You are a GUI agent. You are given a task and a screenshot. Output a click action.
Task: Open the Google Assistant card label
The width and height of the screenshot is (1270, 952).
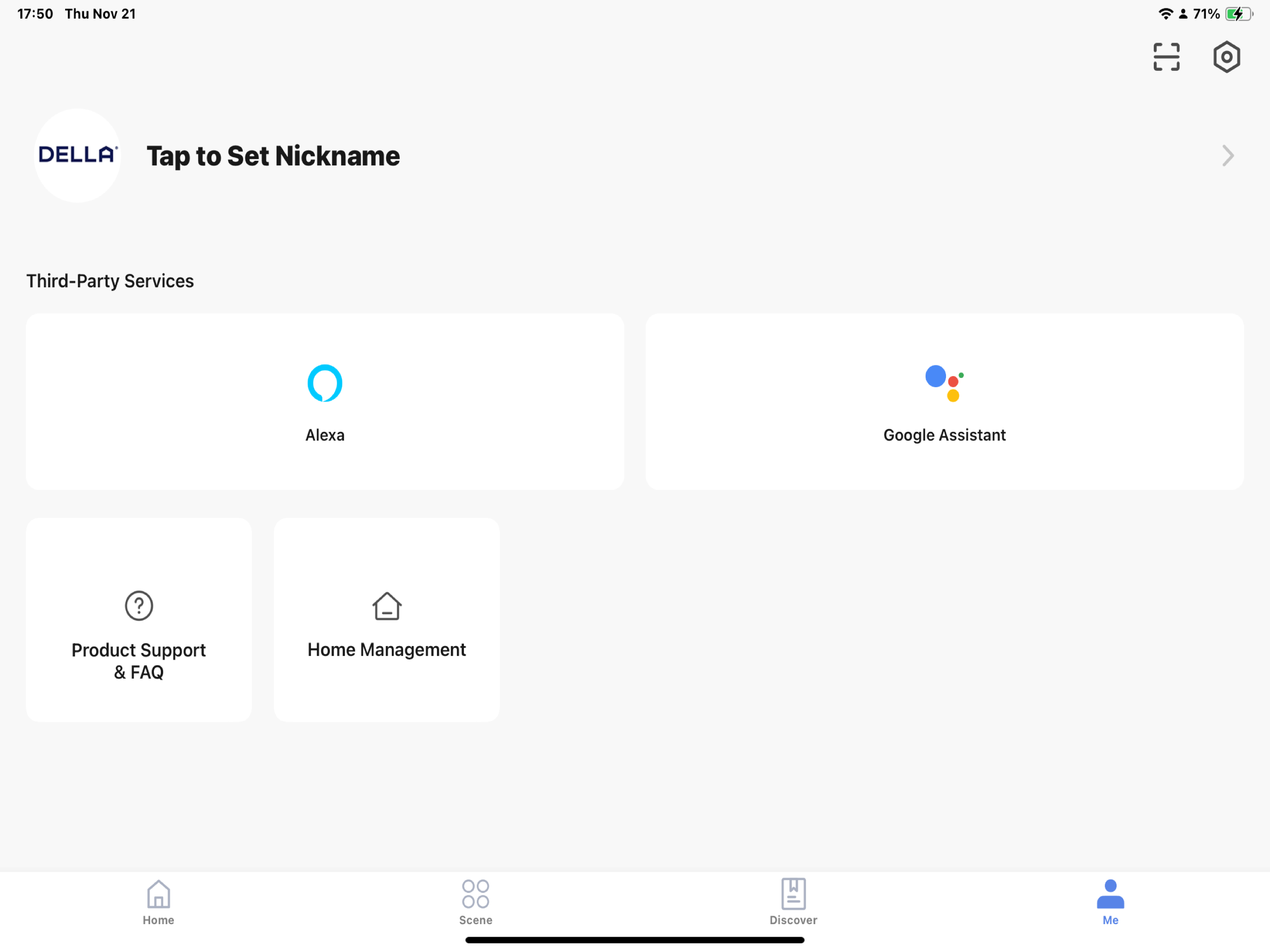click(945, 435)
